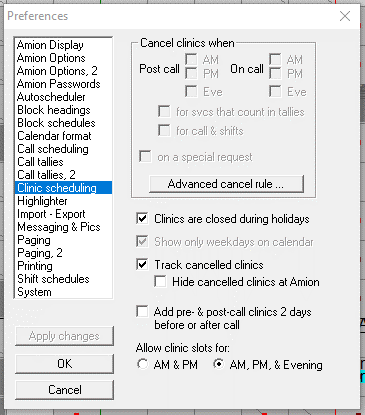The height and width of the screenshot is (415, 365).
Task: Choose Autoscheduler in the category list
Action: tap(63, 97)
